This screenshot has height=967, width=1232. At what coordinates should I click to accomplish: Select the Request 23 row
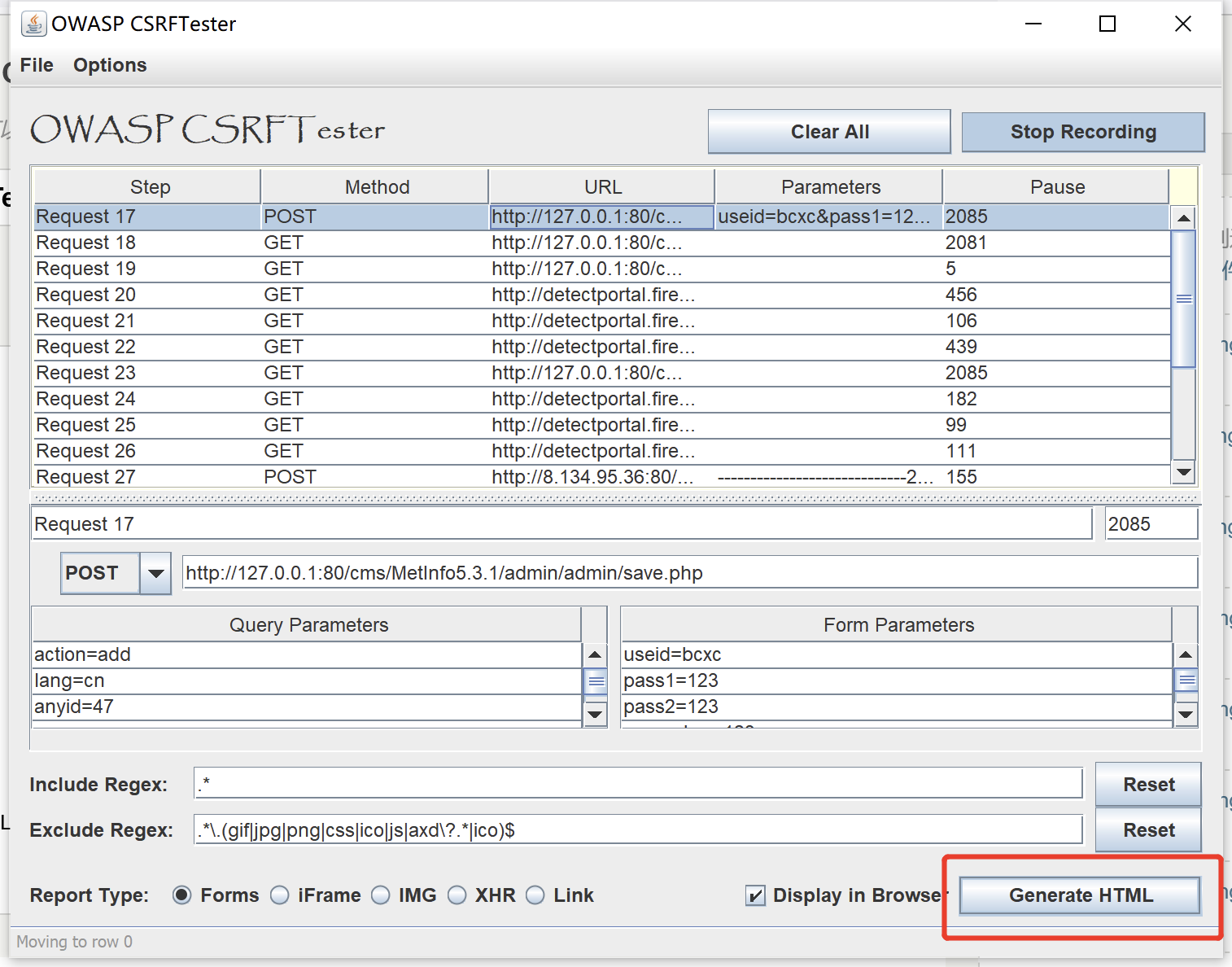[602, 373]
